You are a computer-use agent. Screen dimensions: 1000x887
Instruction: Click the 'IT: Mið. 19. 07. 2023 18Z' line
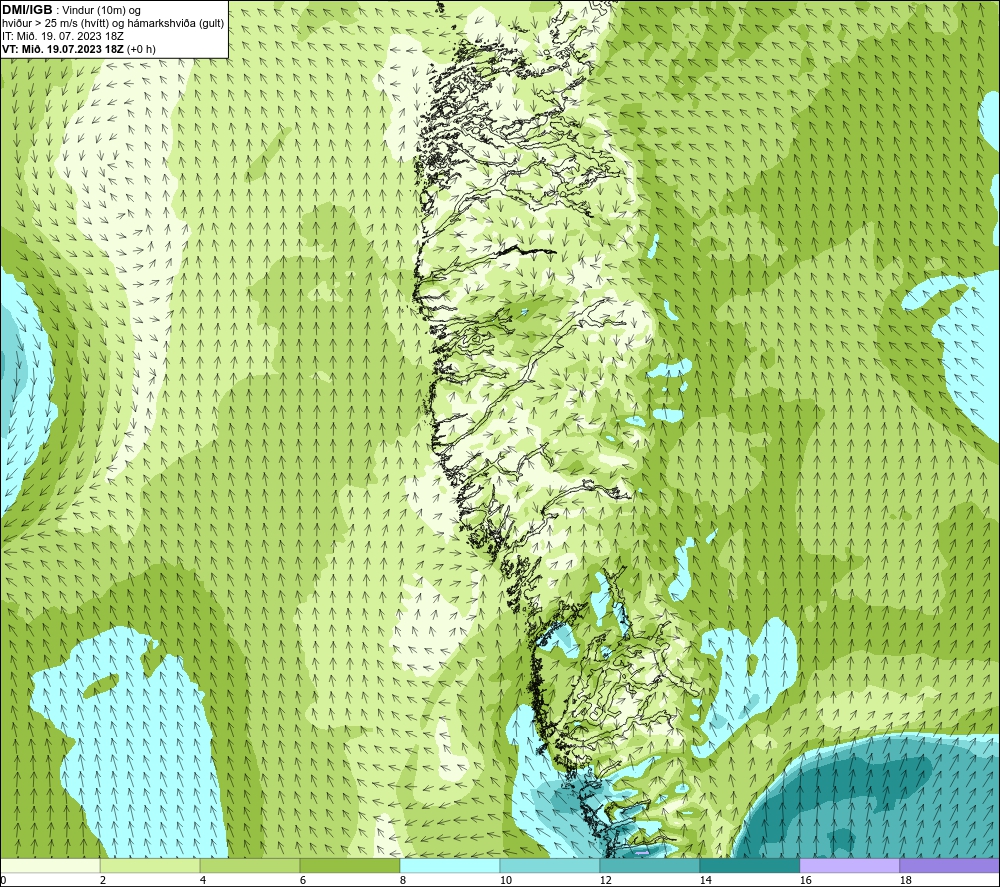pyautogui.click(x=62, y=36)
